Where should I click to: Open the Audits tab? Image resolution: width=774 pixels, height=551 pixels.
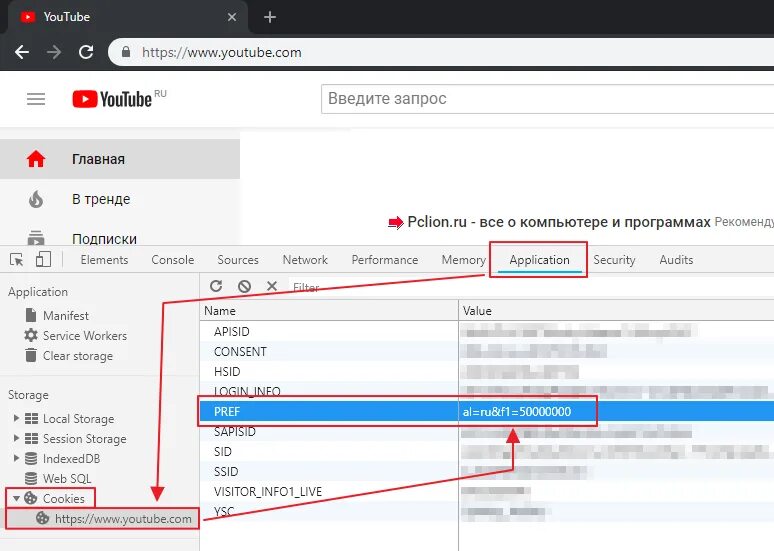676,260
